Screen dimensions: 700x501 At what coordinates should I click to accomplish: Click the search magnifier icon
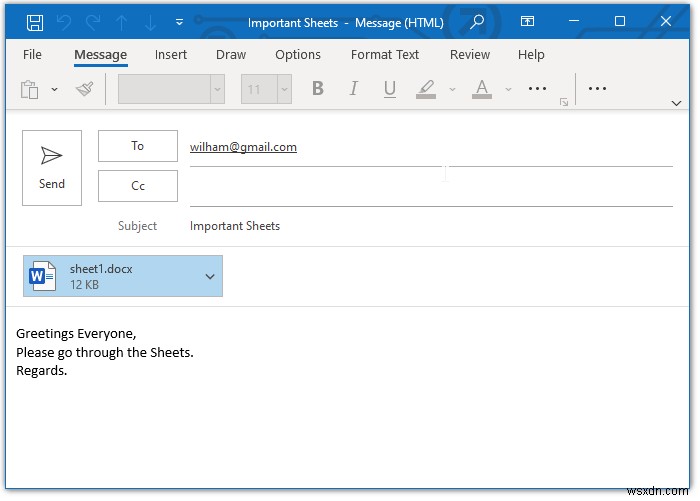[x=477, y=21]
